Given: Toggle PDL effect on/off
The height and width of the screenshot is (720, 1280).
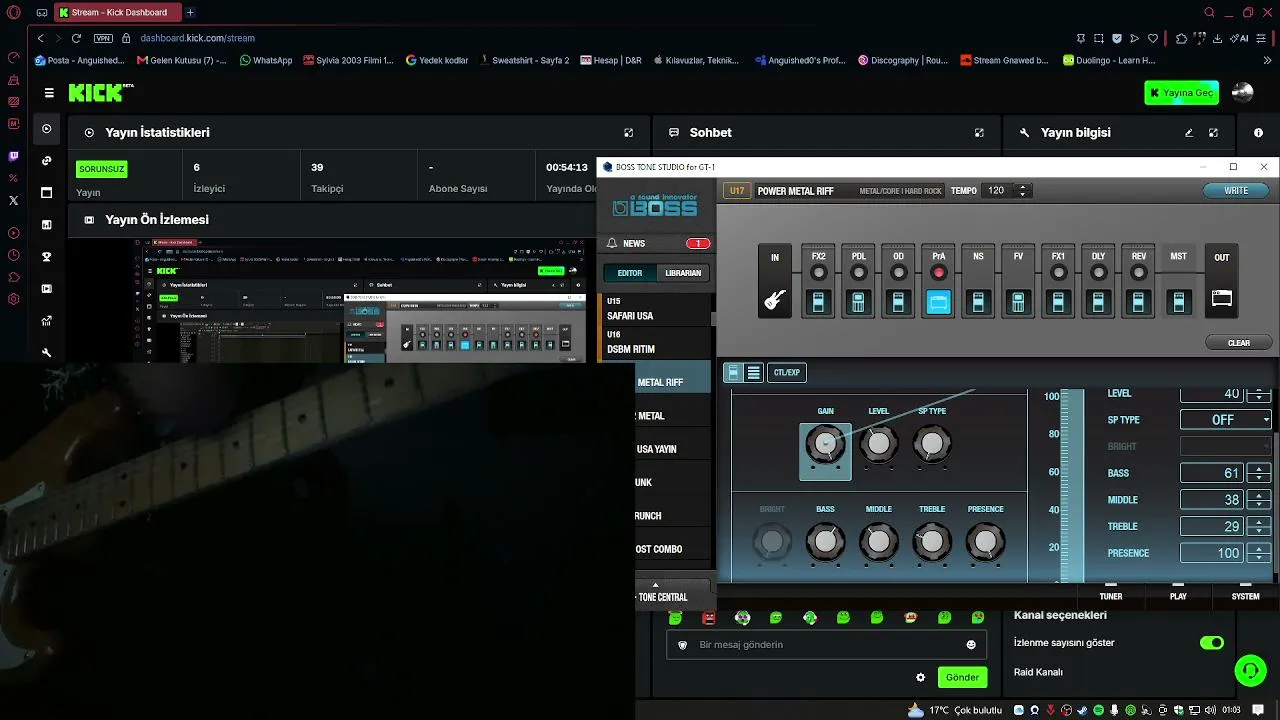Looking at the screenshot, I should tap(858, 273).
